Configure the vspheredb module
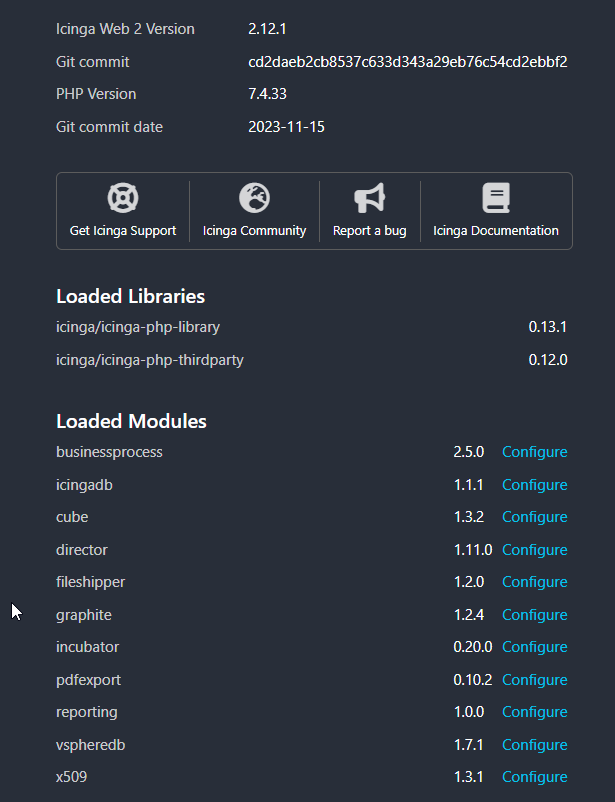This screenshot has width=615, height=802. click(535, 745)
